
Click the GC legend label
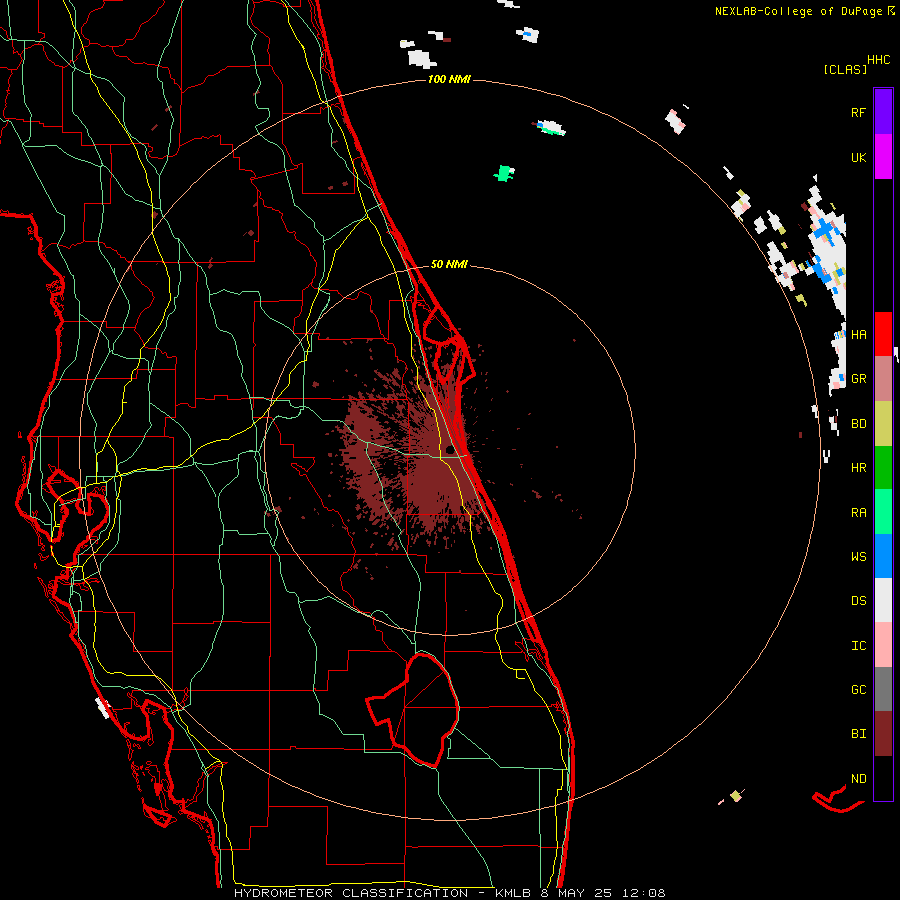(858, 690)
